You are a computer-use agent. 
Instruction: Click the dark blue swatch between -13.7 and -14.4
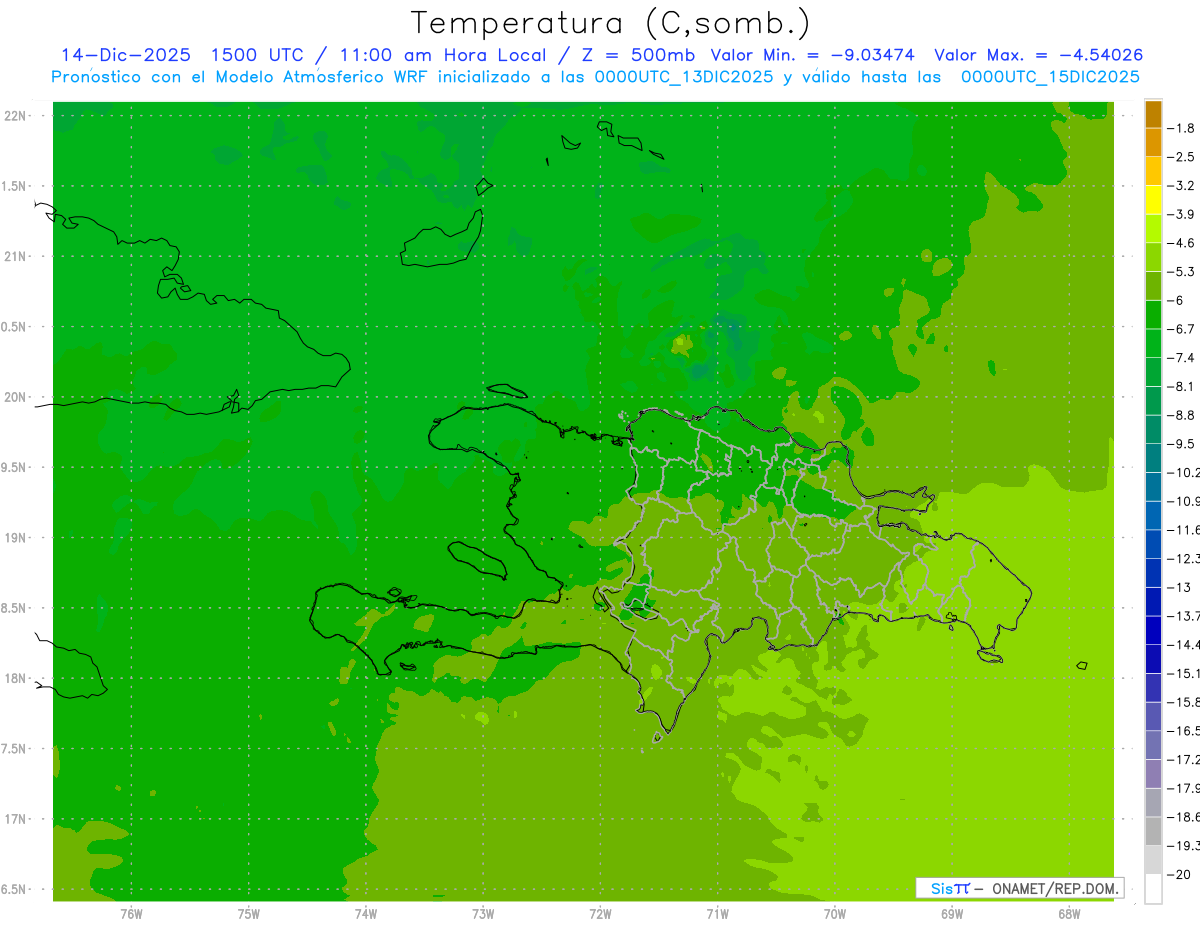tap(1153, 630)
